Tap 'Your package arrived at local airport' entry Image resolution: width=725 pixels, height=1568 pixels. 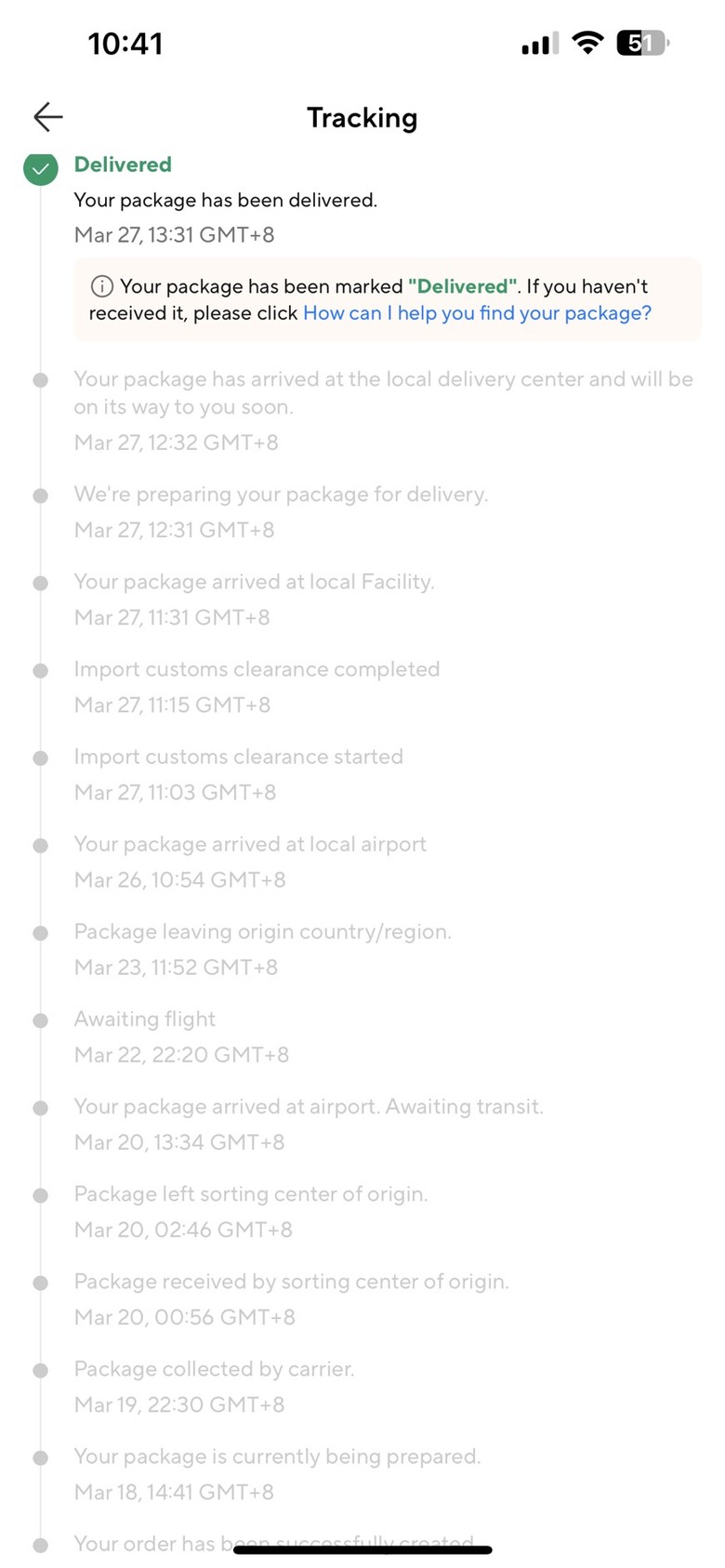coord(251,862)
